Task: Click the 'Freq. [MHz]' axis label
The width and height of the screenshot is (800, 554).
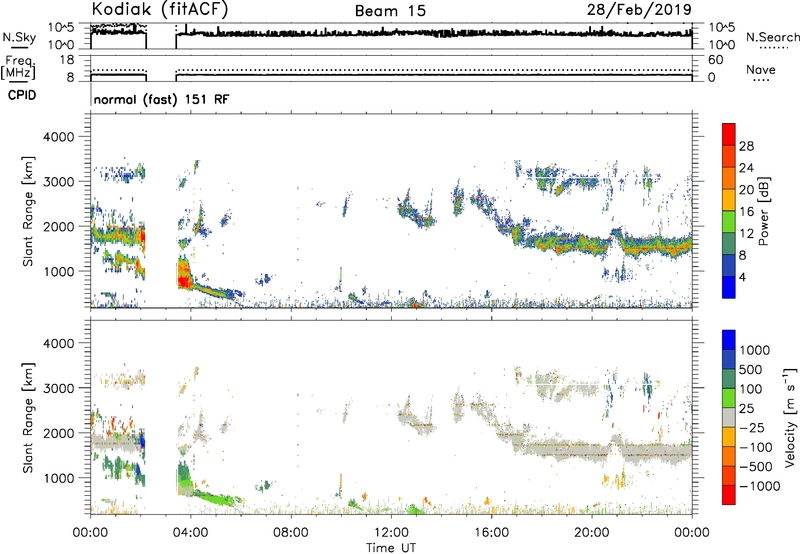Action: point(18,67)
